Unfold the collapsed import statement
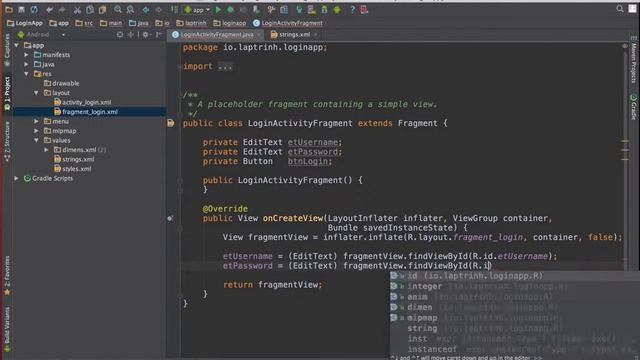Viewport: 640px width, 360px height. pos(225,67)
